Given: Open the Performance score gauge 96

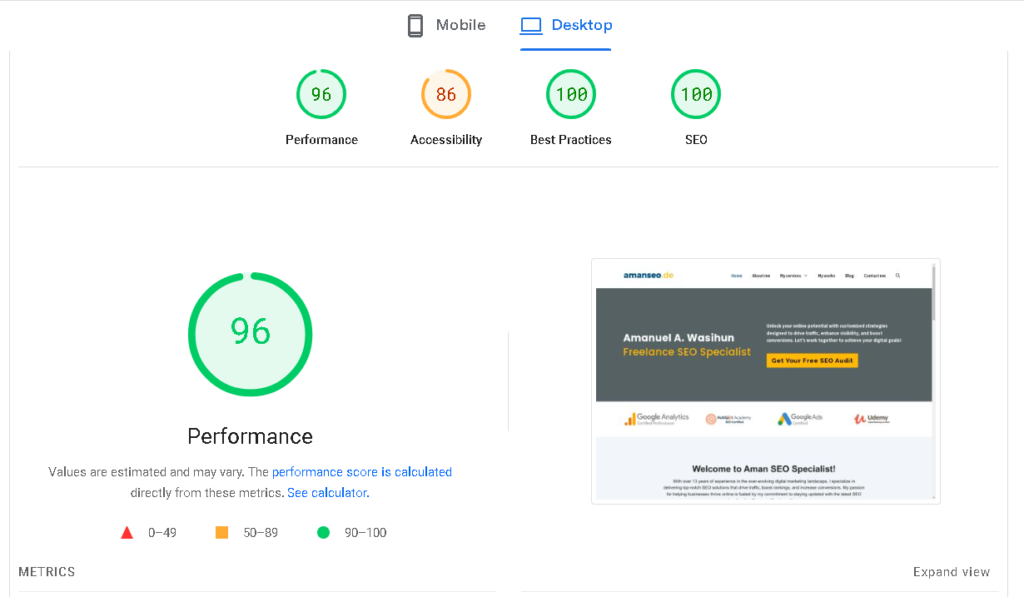Looking at the screenshot, I should (x=321, y=94).
